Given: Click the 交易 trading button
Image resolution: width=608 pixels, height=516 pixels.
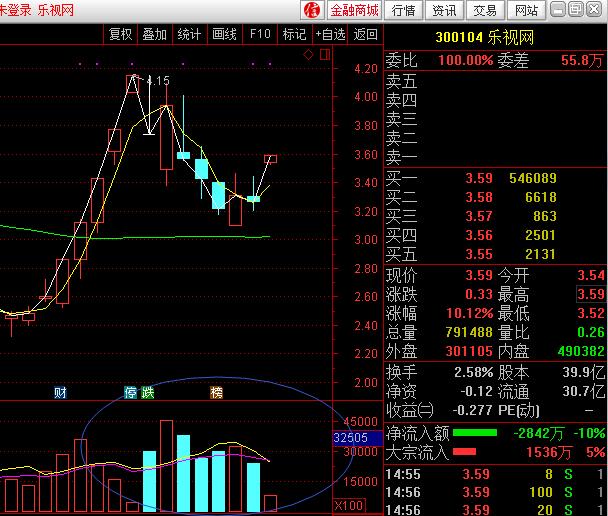Looking at the screenshot, I should click(485, 10).
